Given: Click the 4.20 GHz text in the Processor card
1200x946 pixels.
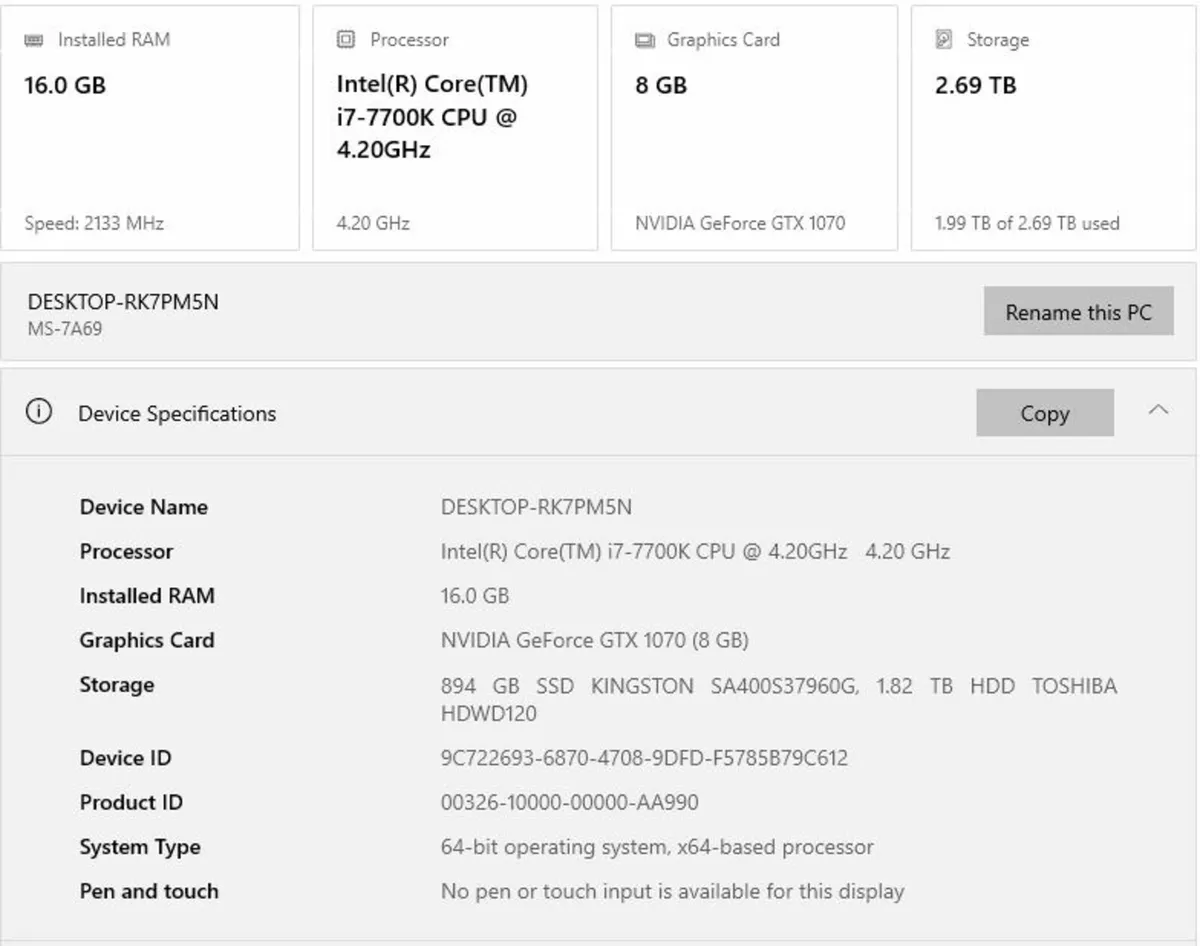Looking at the screenshot, I should [373, 223].
